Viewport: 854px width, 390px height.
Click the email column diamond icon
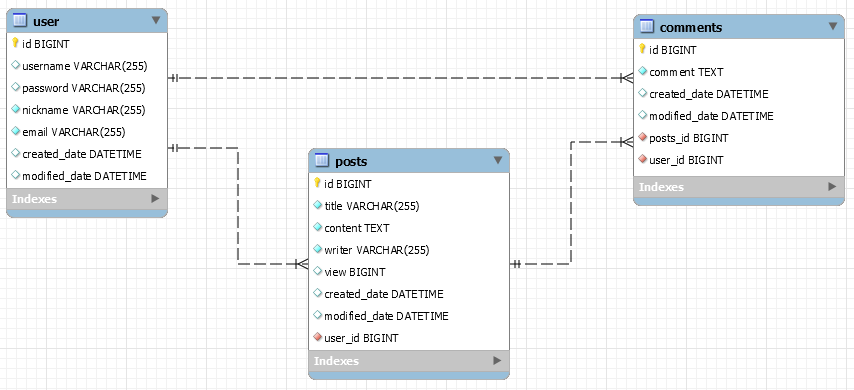(15, 131)
